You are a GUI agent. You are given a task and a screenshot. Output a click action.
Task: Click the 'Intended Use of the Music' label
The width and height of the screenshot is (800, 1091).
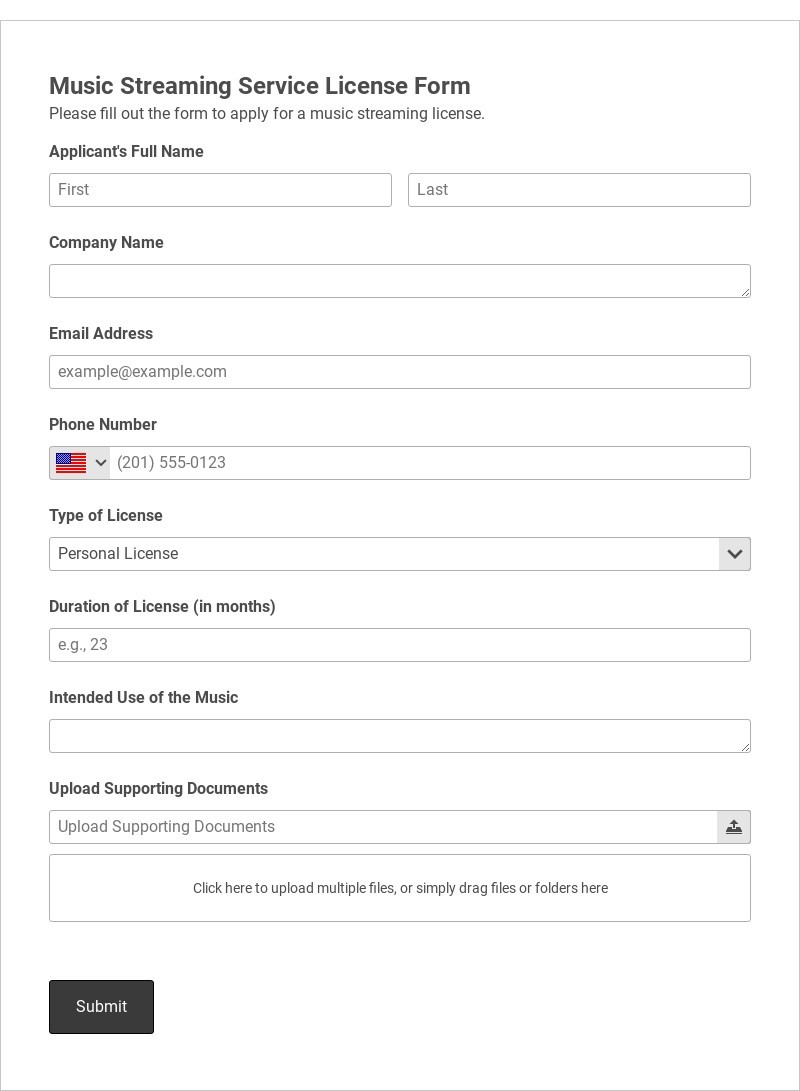143,698
